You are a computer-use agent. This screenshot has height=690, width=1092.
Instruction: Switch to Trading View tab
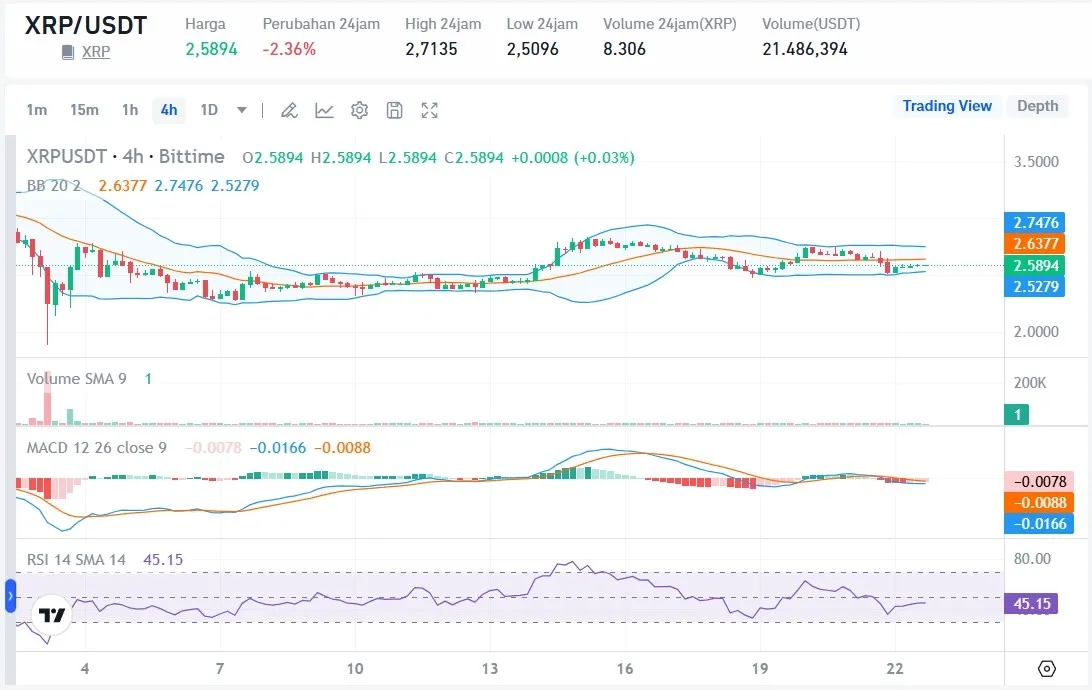pyautogui.click(x=947, y=106)
